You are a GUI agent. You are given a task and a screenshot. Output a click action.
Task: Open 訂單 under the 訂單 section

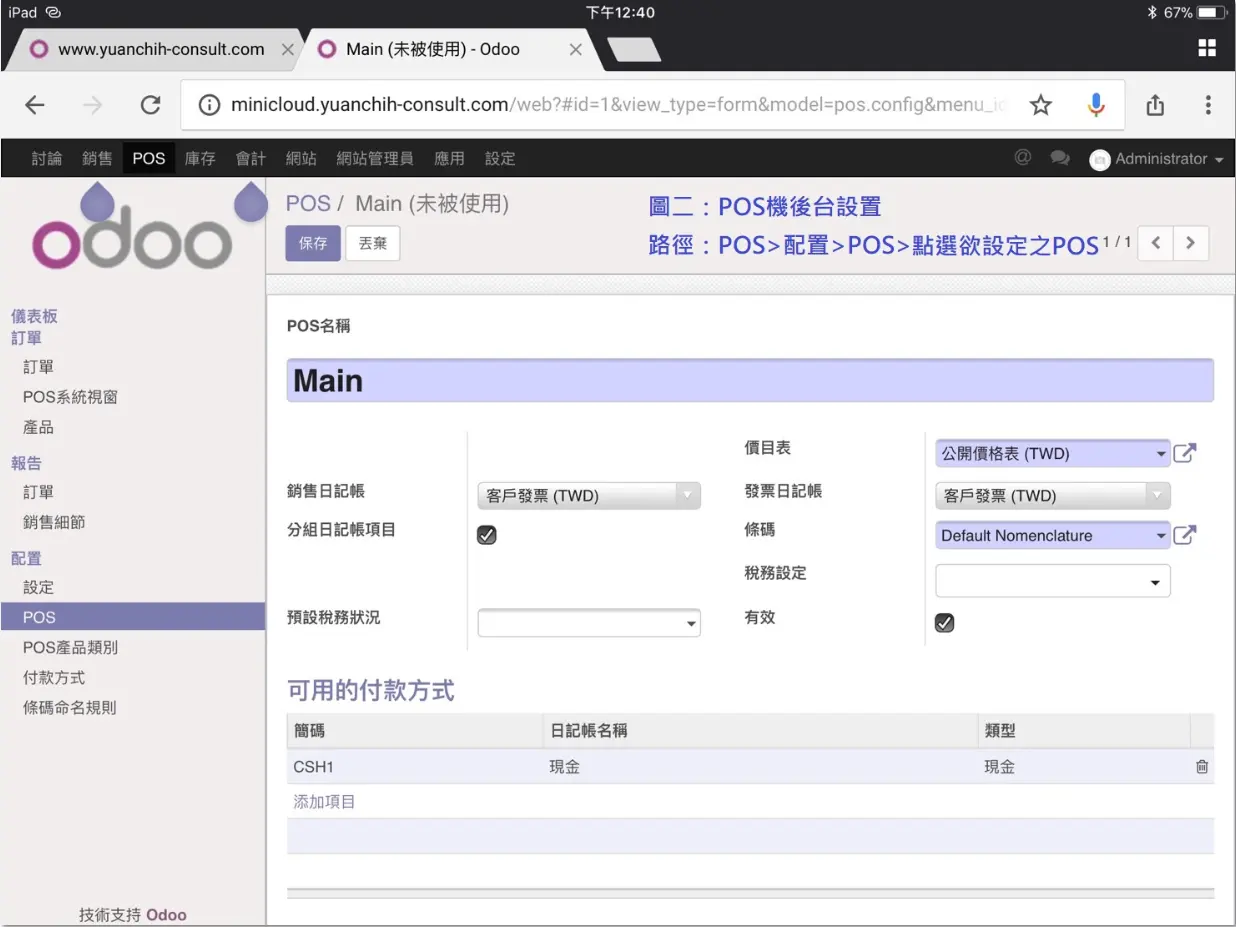38,367
